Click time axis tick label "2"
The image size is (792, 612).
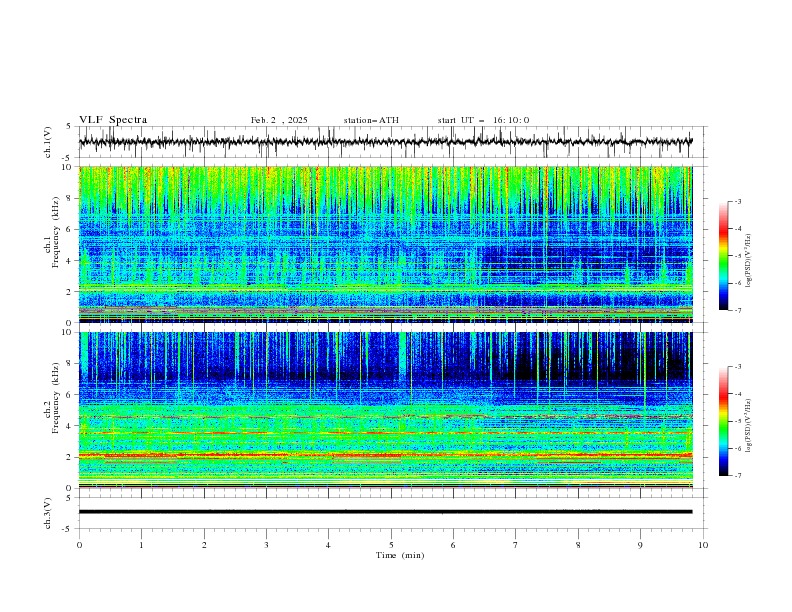(204, 545)
